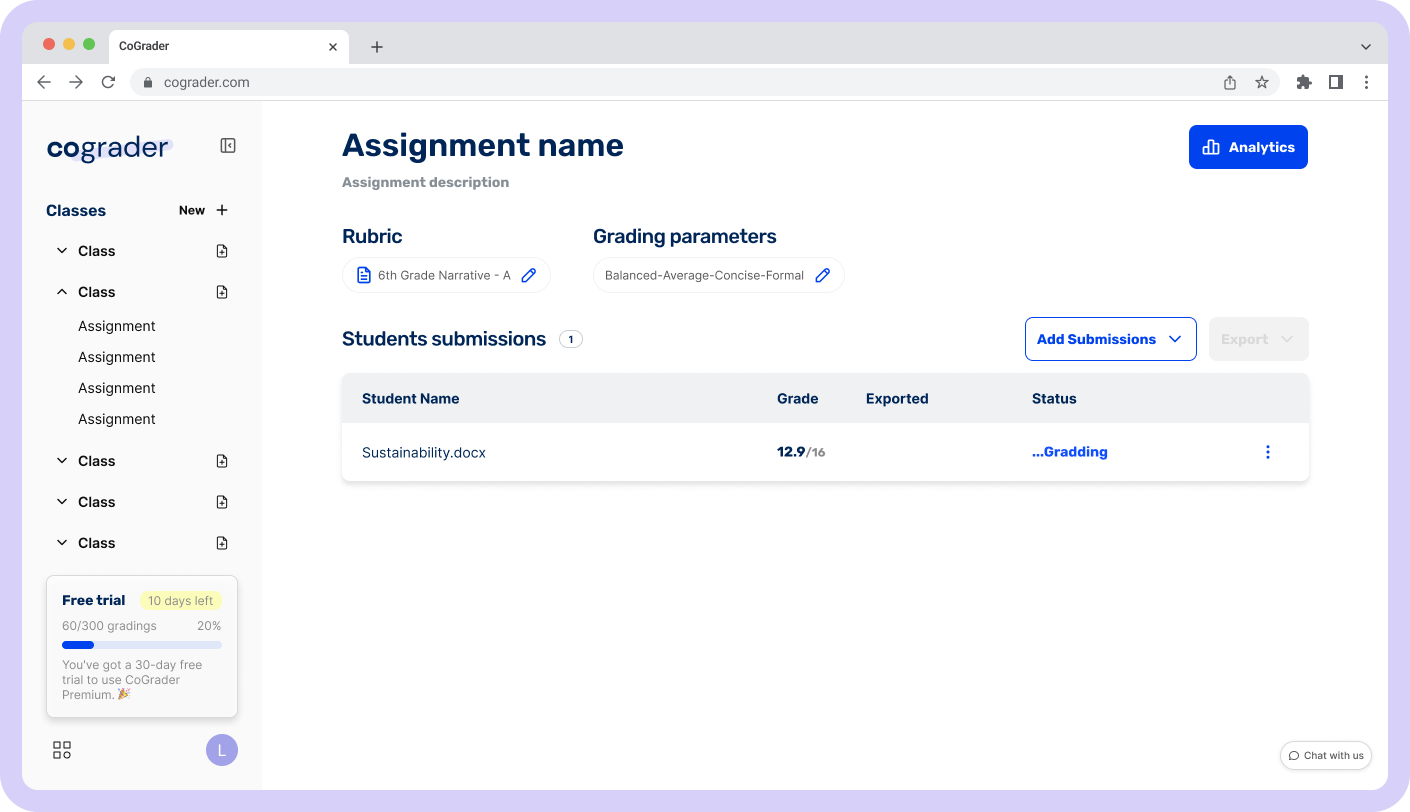Open the user avatar L

pos(221,750)
